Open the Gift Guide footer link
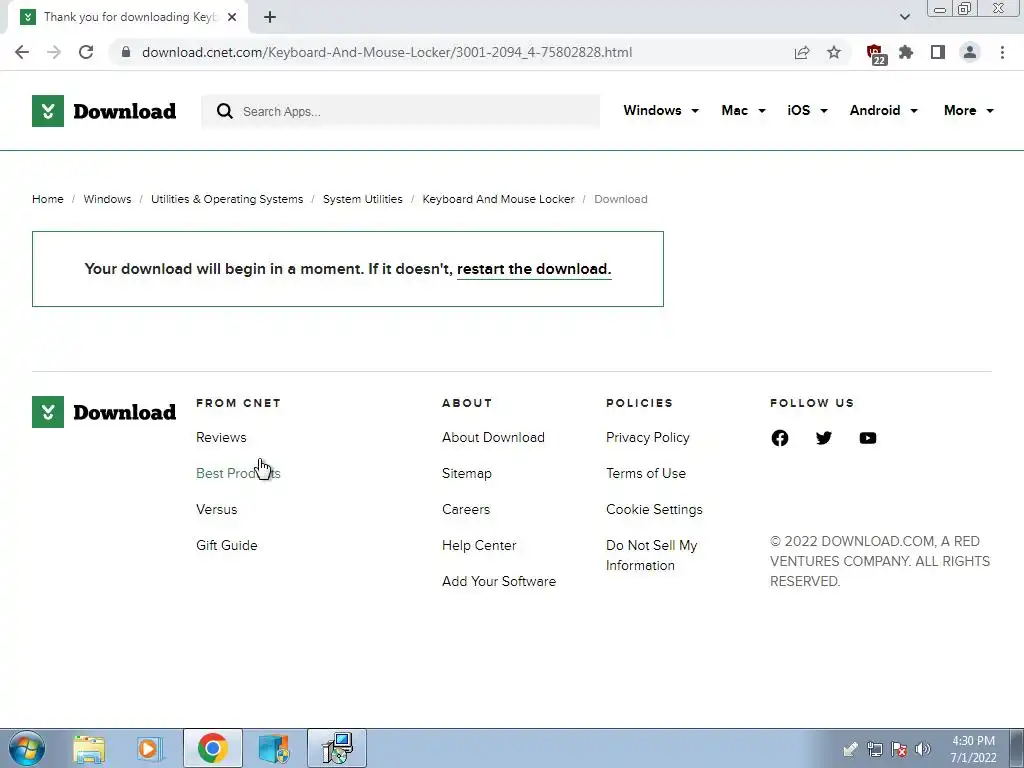This screenshot has height=768, width=1024. pos(227,545)
